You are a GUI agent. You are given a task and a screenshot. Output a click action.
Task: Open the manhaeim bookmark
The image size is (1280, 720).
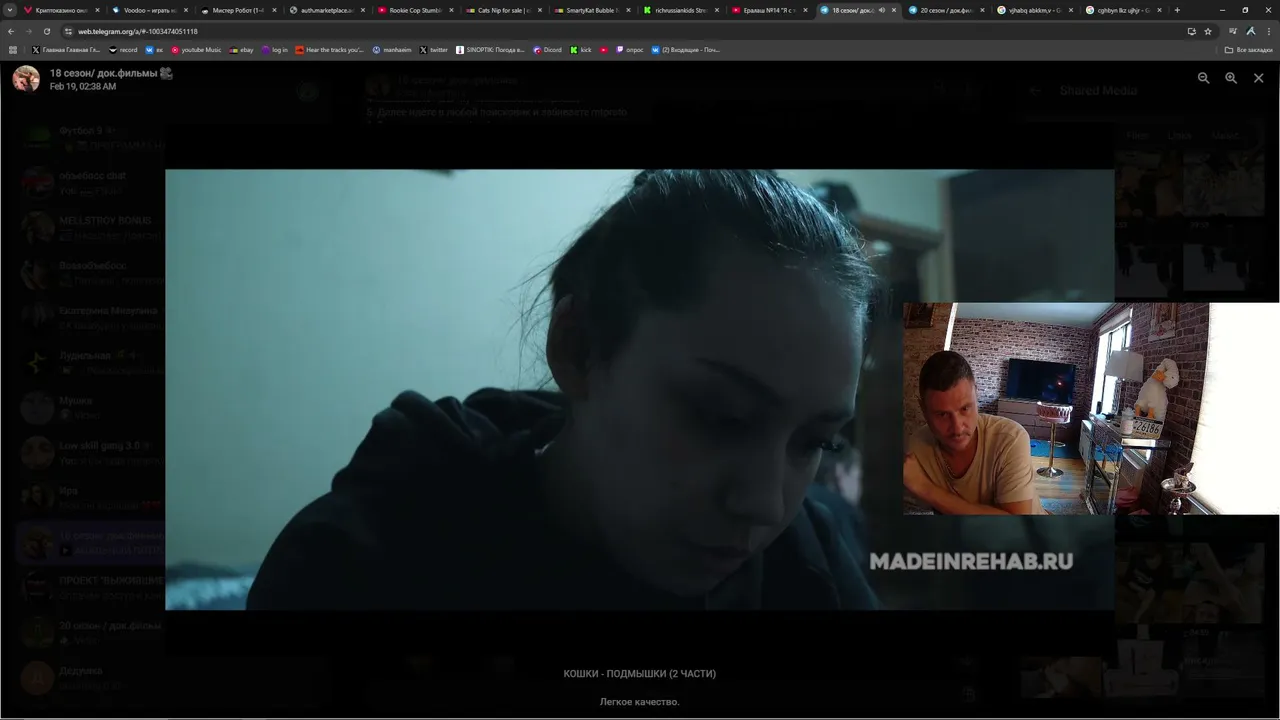click(x=392, y=50)
